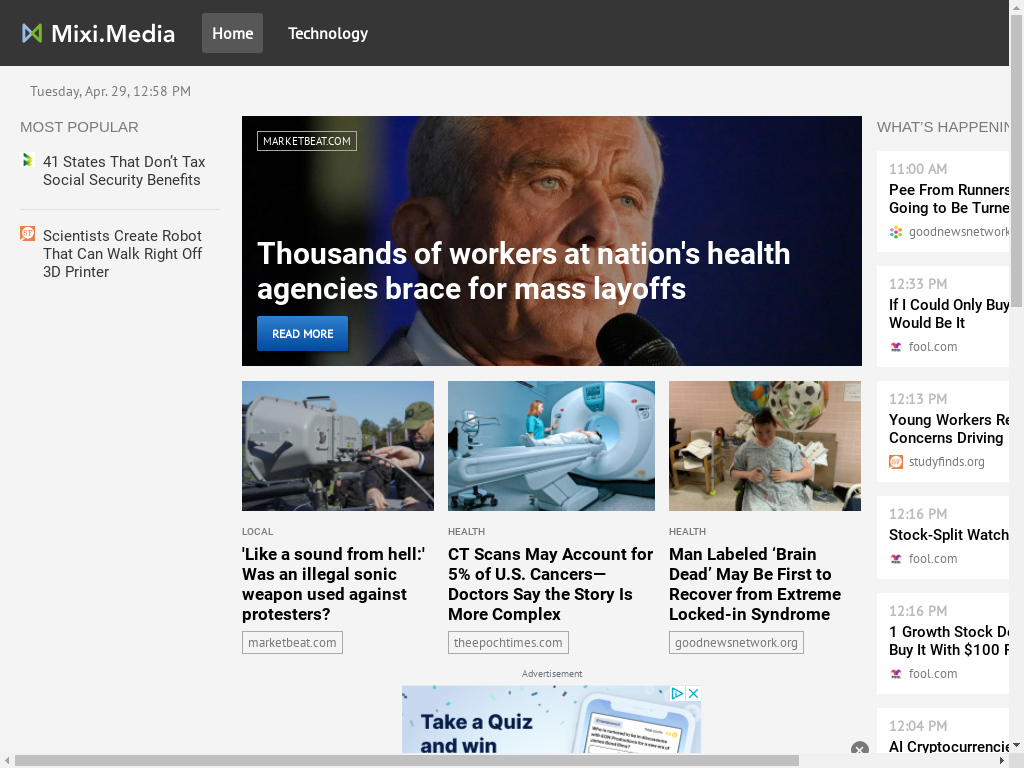This screenshot has height=768, width=1024.
Task: Click the vertical scrollbar down arrow
Action: (1017, 744)
